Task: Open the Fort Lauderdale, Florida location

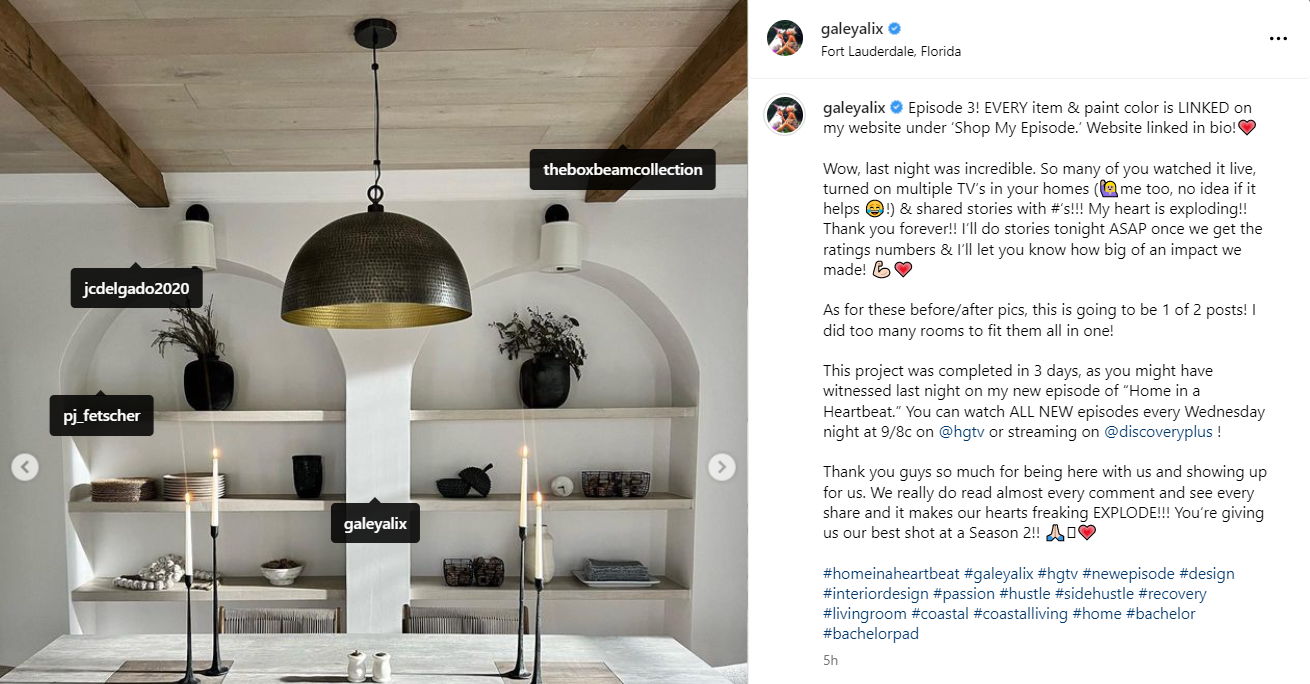Action: click(891, 51)
